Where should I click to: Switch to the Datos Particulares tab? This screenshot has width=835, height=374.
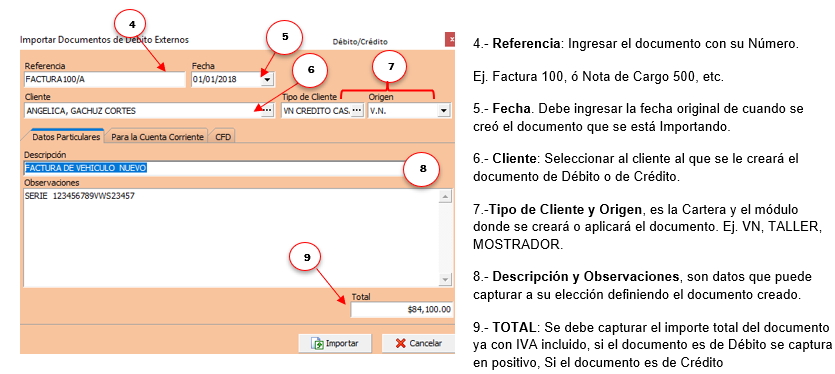[66, 136]
